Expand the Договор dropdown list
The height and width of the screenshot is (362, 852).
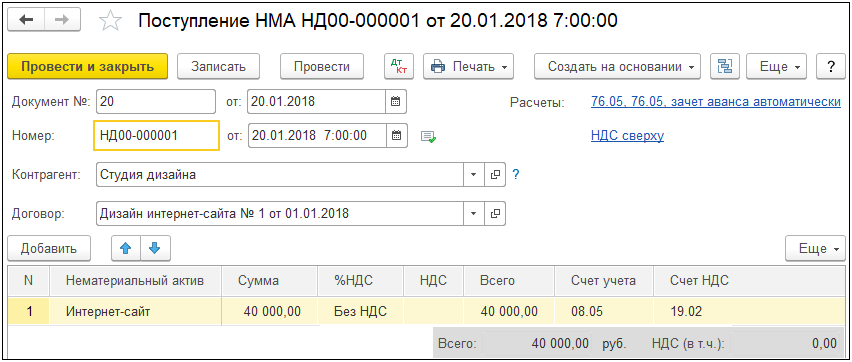473,214
